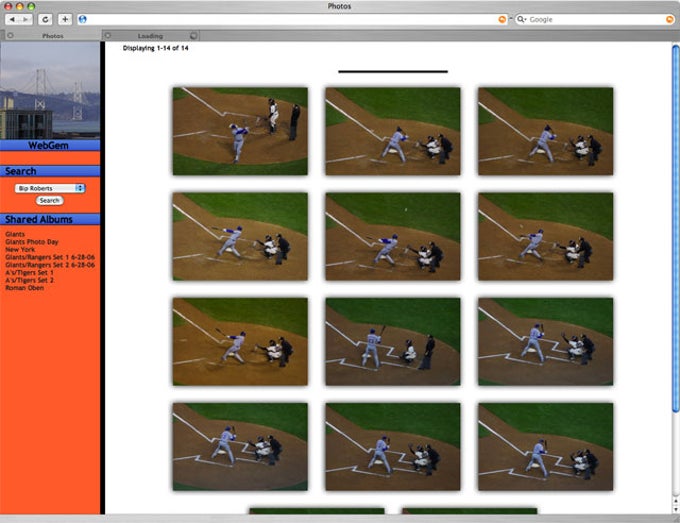Close the Photos tab with its close icon
680x523 pixels.
tap(10, 36)
